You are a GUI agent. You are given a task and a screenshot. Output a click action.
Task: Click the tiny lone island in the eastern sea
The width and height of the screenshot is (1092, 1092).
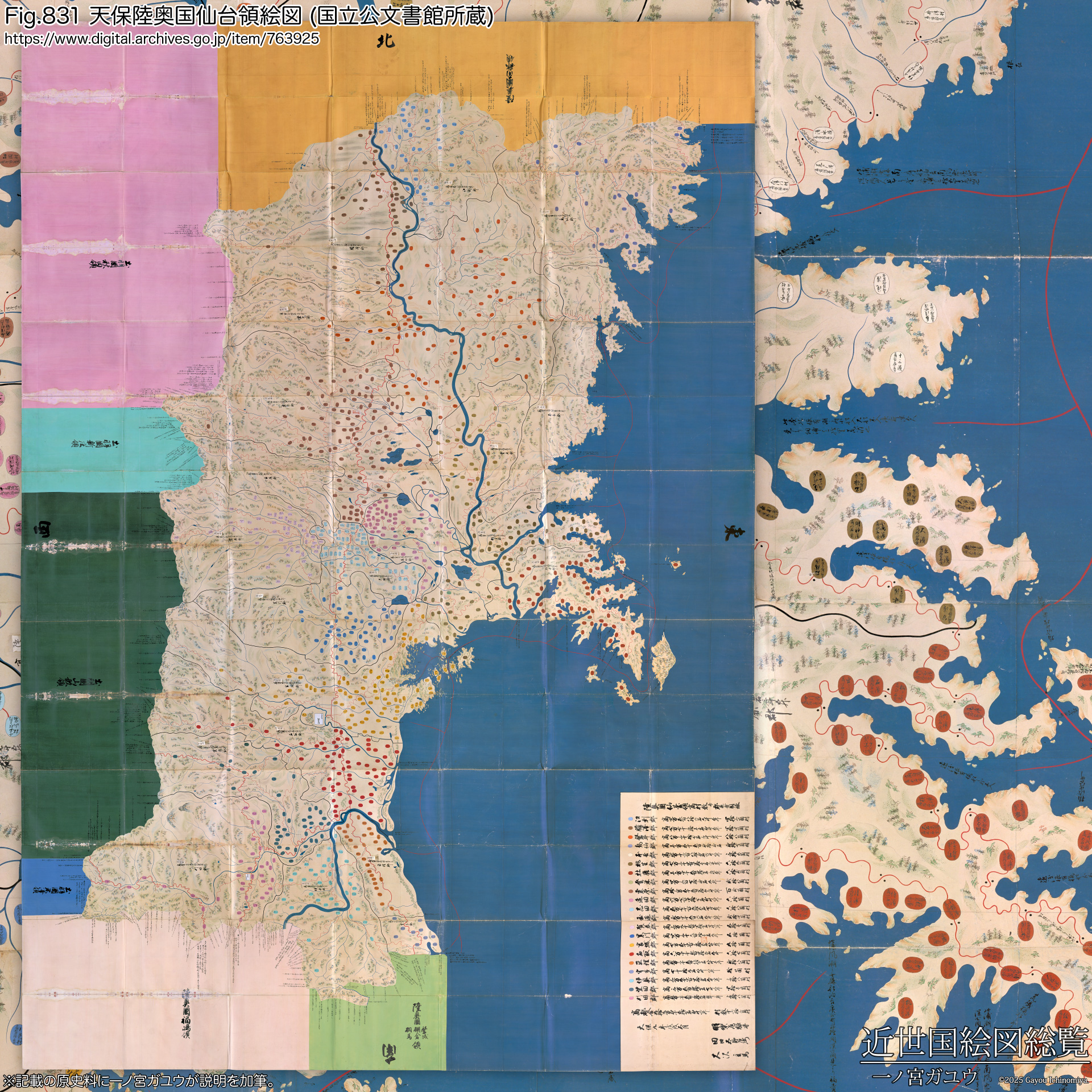(x=676, y=565)
